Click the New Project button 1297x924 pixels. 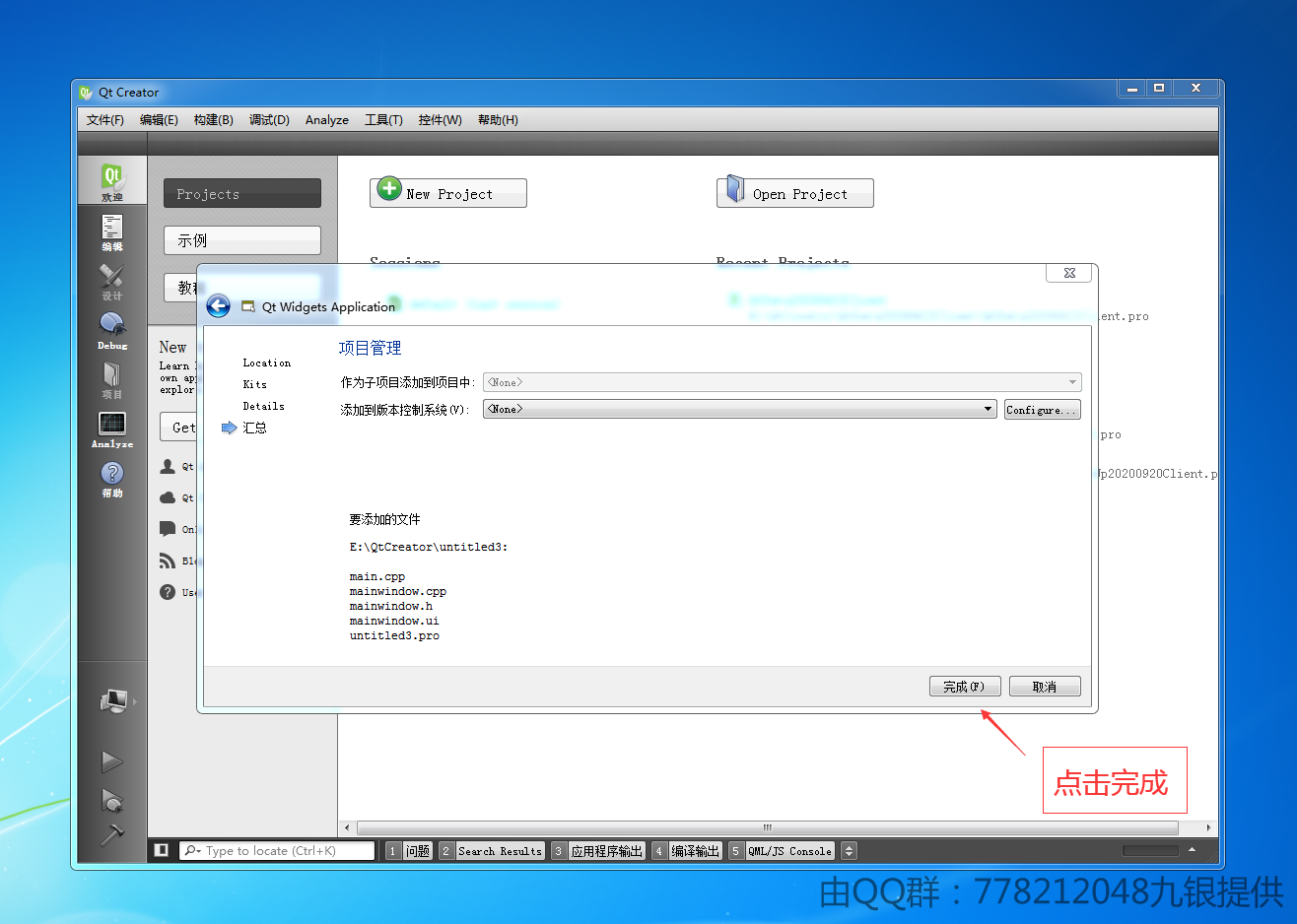coord(448,193)
